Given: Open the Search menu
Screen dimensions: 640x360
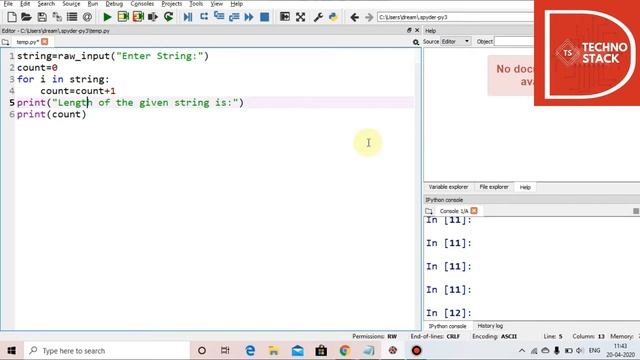Looking at the screenshot, I should click(46, 4).
